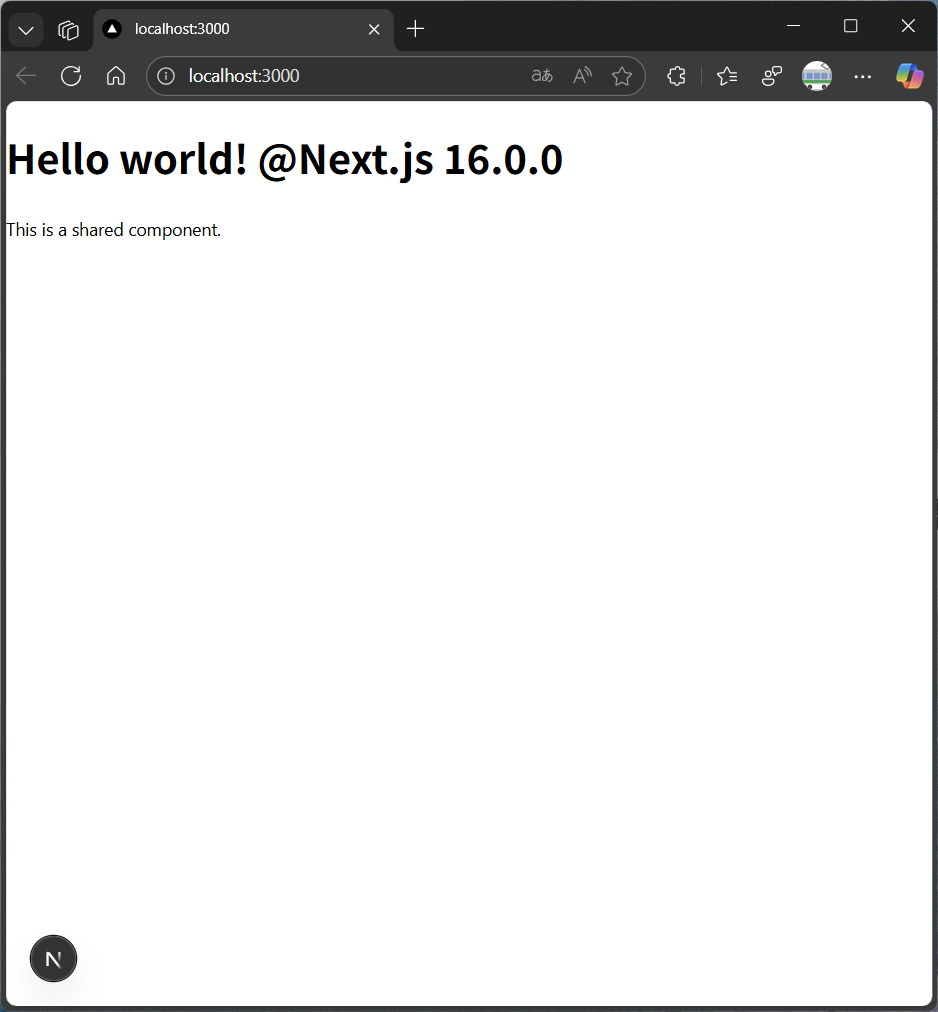The height and width of the screenshot is (1012, 938).
Task: Open the Favorites list
Action: pos(727,76)
